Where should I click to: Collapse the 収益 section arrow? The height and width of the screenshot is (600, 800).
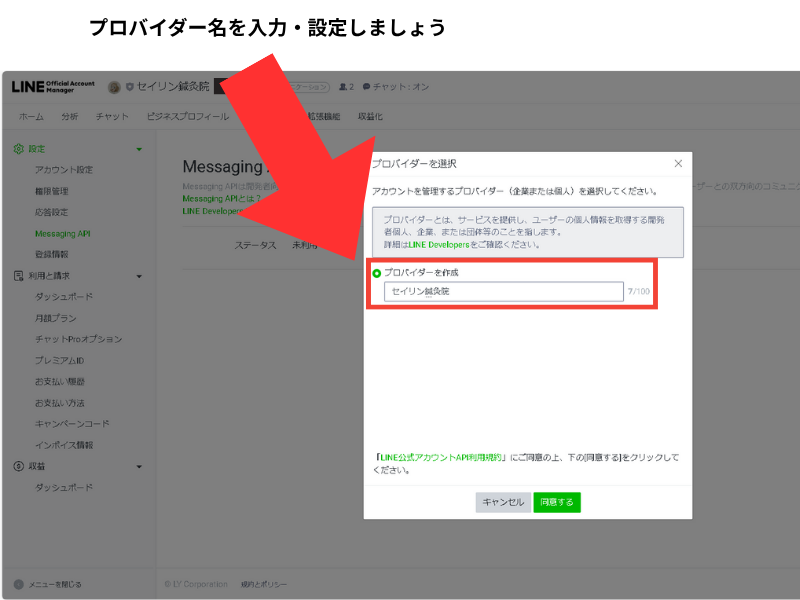[139, 466]
